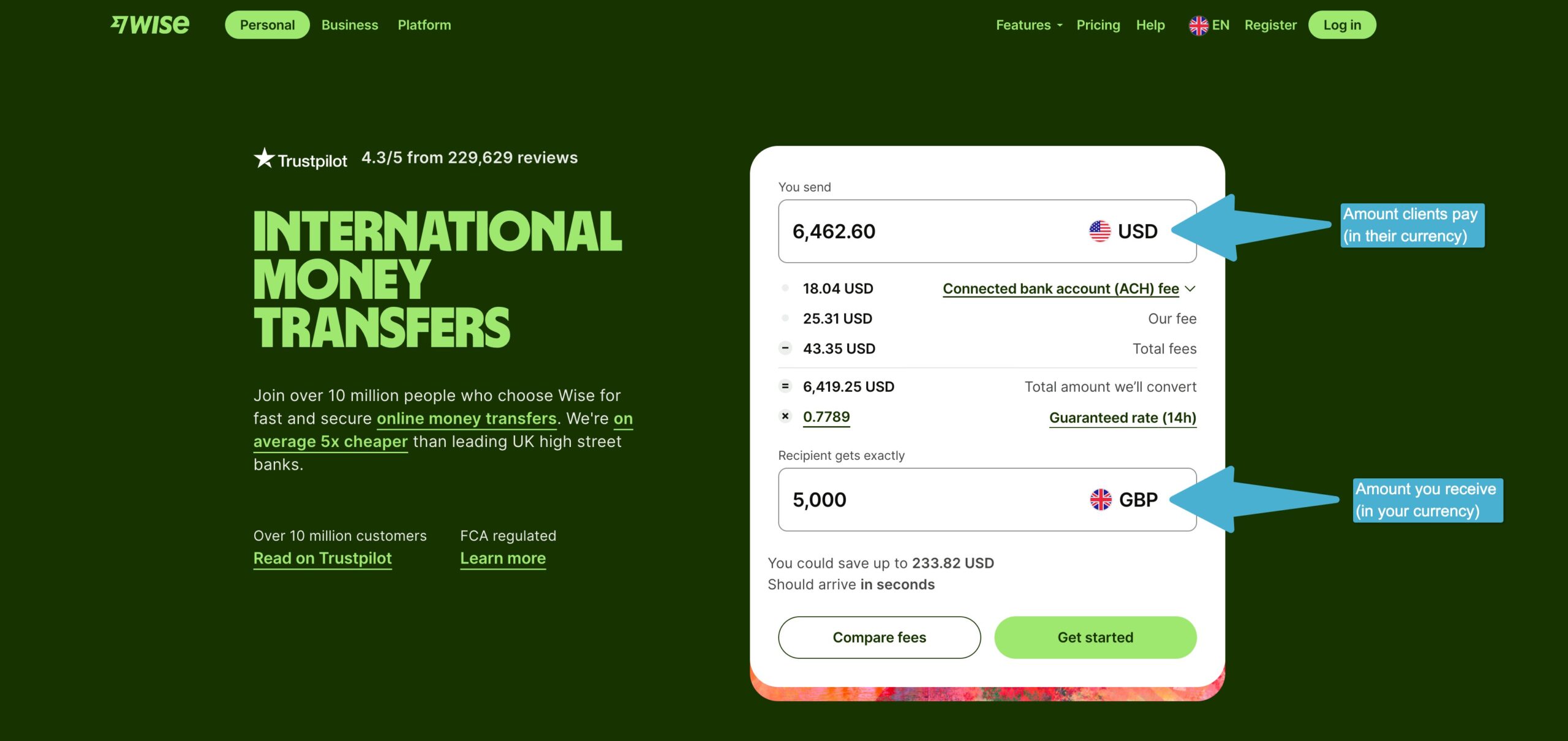1568x741 pixels.
Task: Click the UK flag GBP currency icon
Action: (x=1100, y=499)
